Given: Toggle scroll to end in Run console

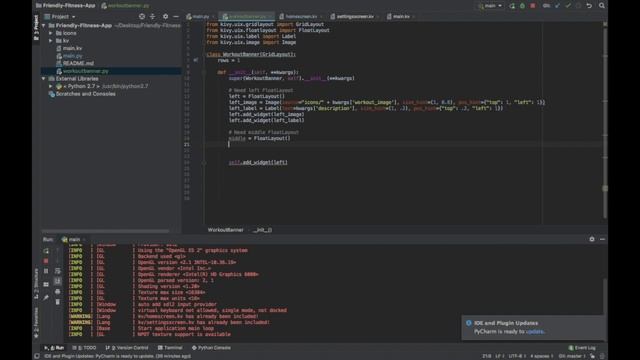Looking at the screenshot, I should click(58, 281).
